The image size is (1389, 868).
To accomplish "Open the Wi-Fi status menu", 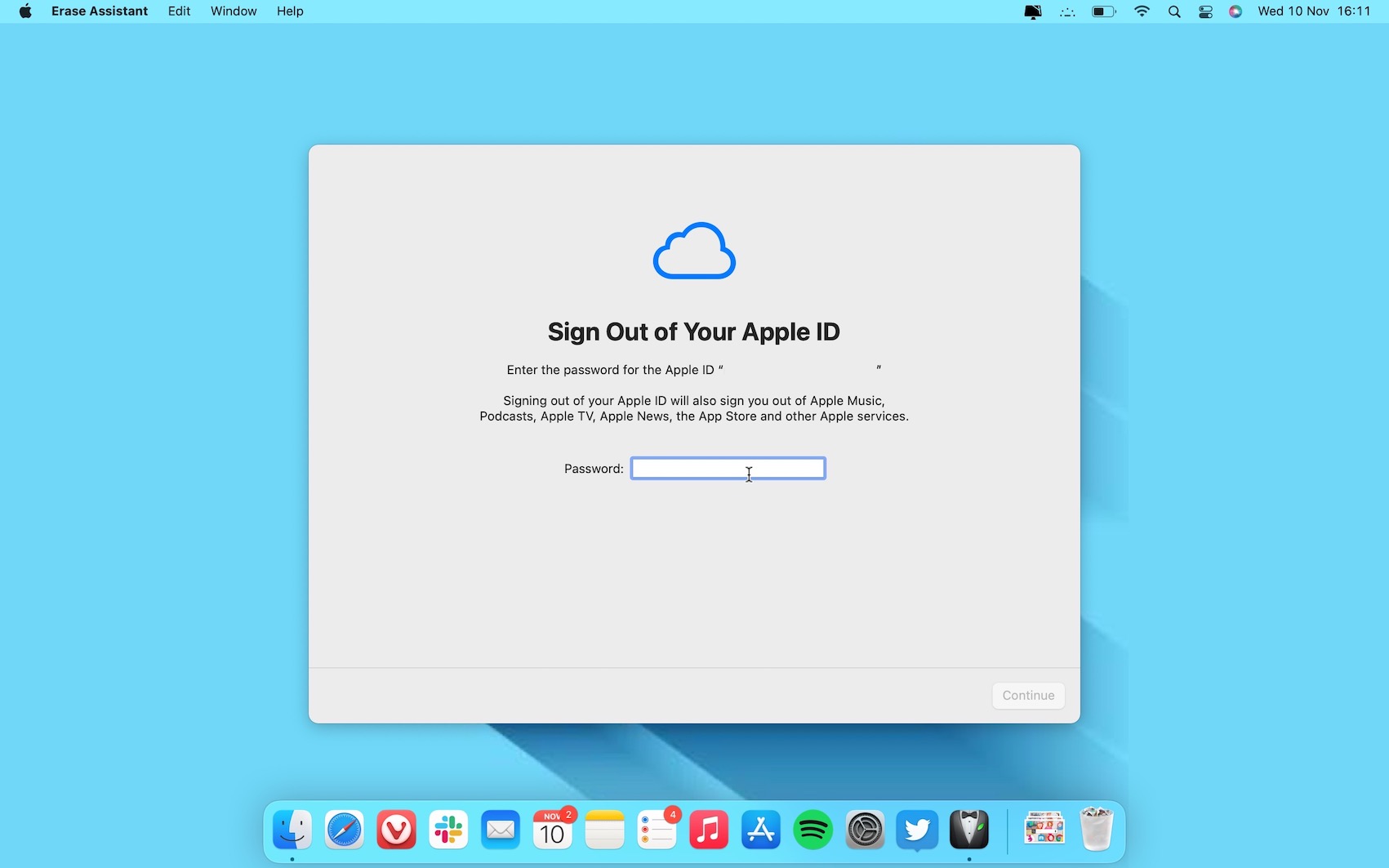I will [x=1142, y=11].
